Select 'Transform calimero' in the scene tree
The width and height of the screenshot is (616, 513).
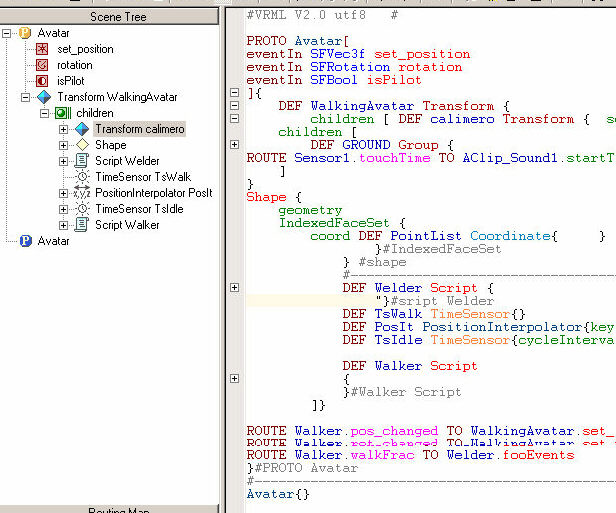(x=140, y=129)
